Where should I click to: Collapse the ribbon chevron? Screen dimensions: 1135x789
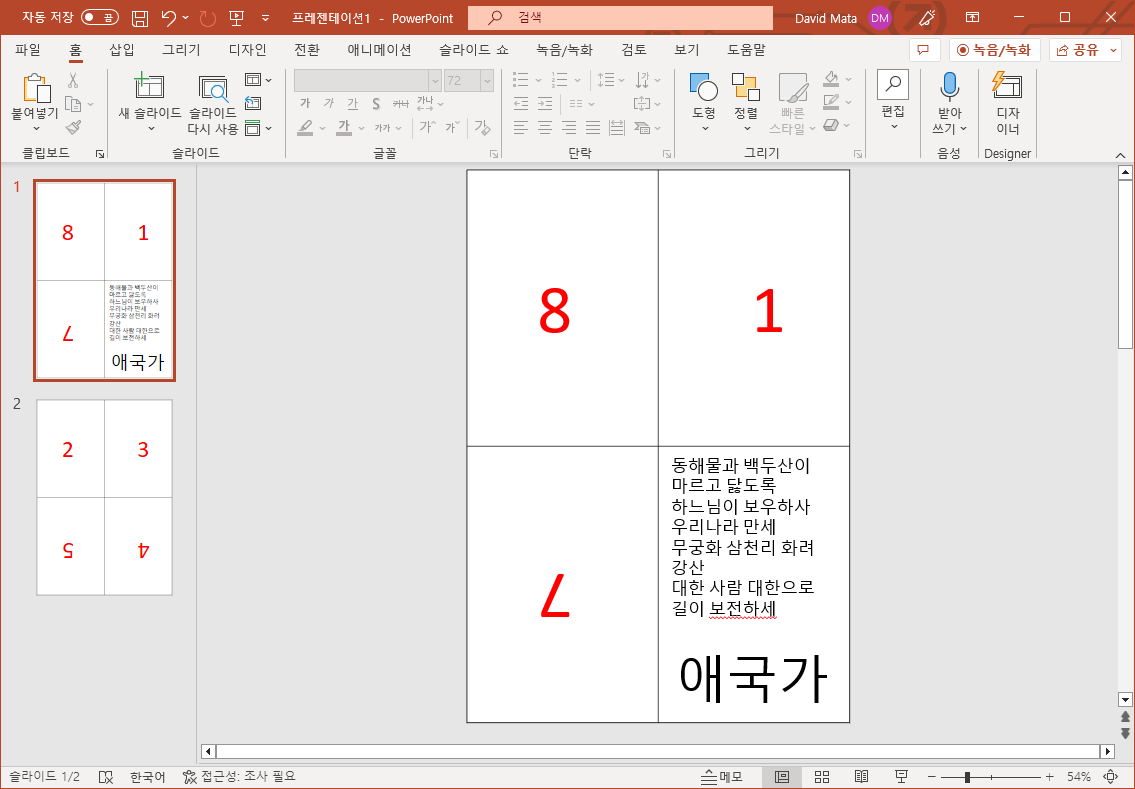pyautogui.click(x=1120, y=155)
